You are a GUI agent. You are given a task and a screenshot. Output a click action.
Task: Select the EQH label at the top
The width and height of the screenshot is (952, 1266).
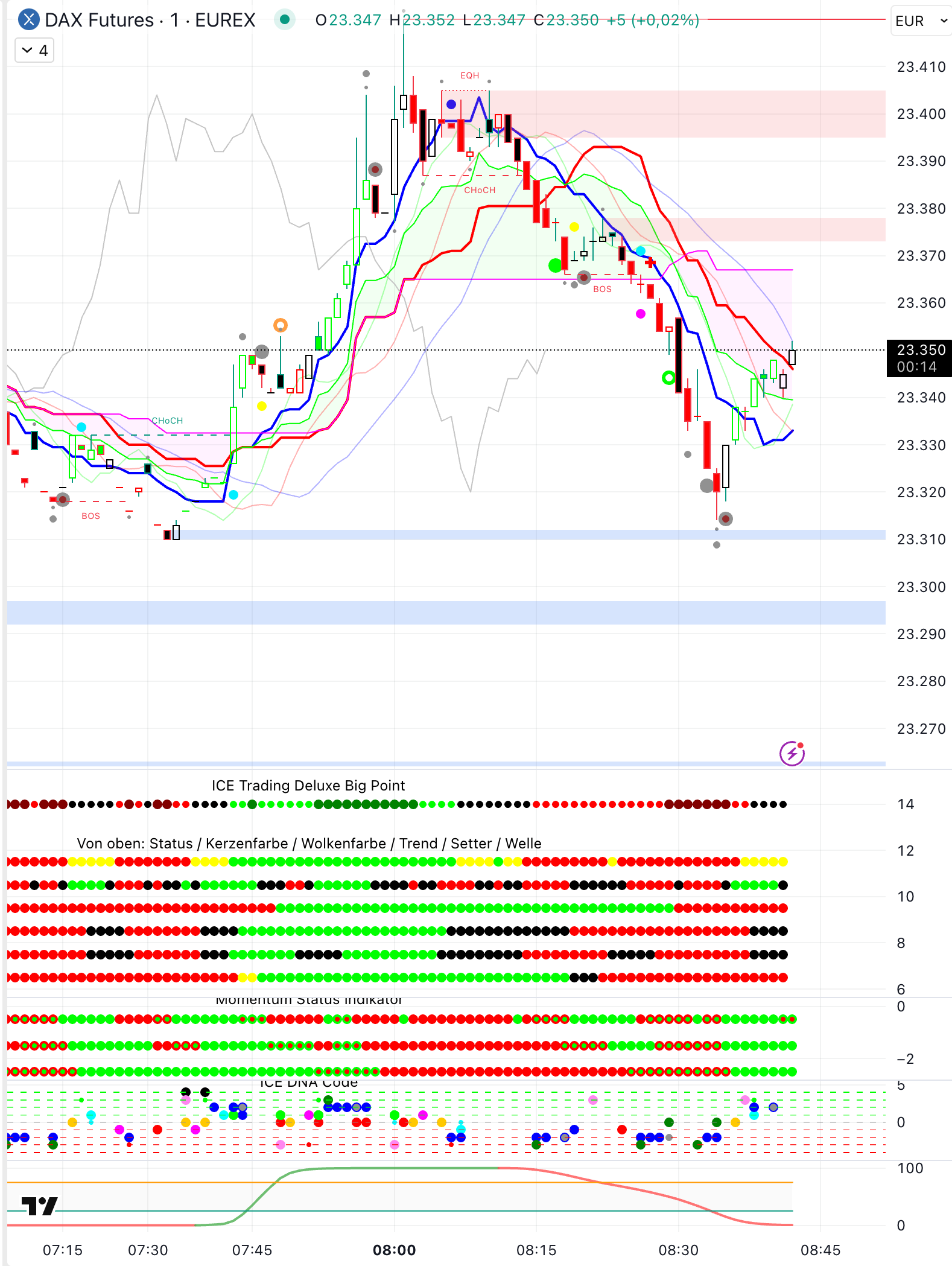[469, 75]
